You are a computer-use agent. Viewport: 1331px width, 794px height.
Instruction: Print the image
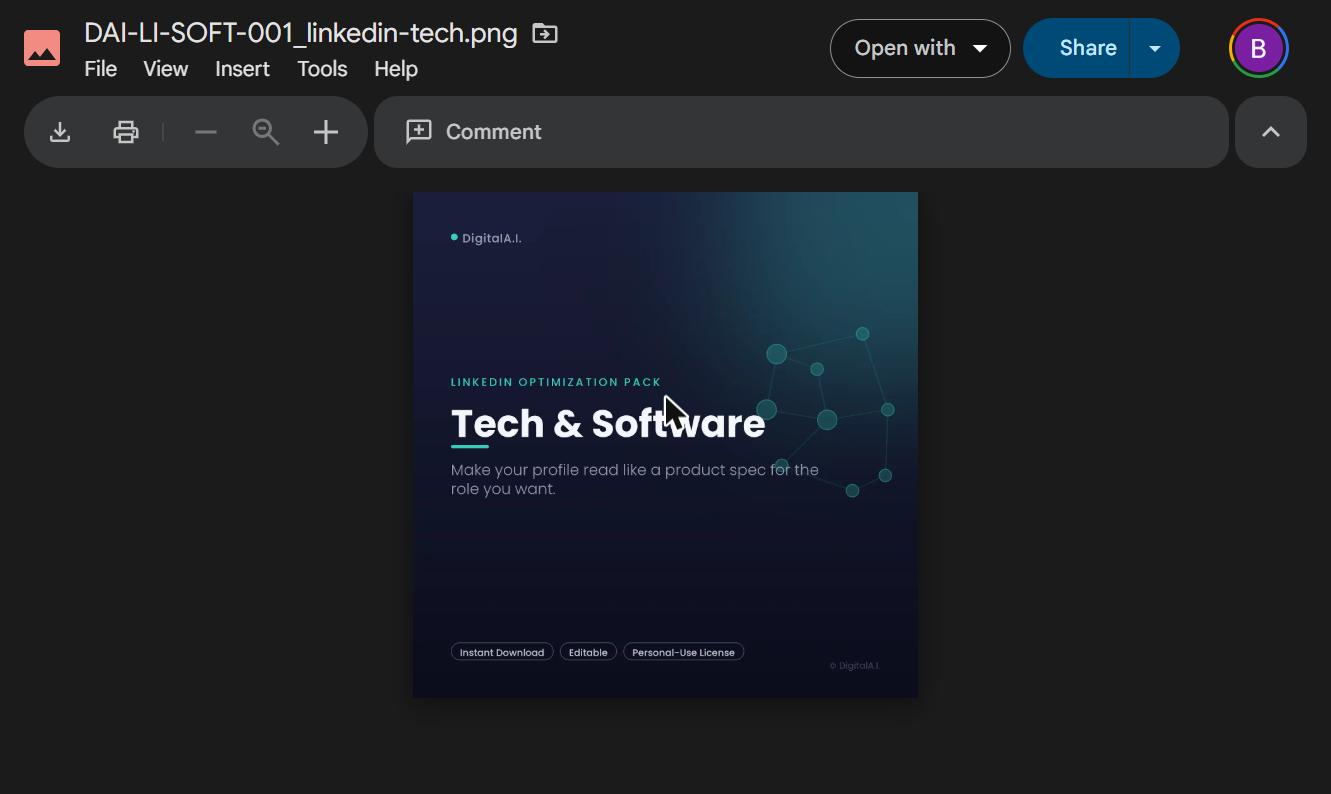[x=126, y=132]
